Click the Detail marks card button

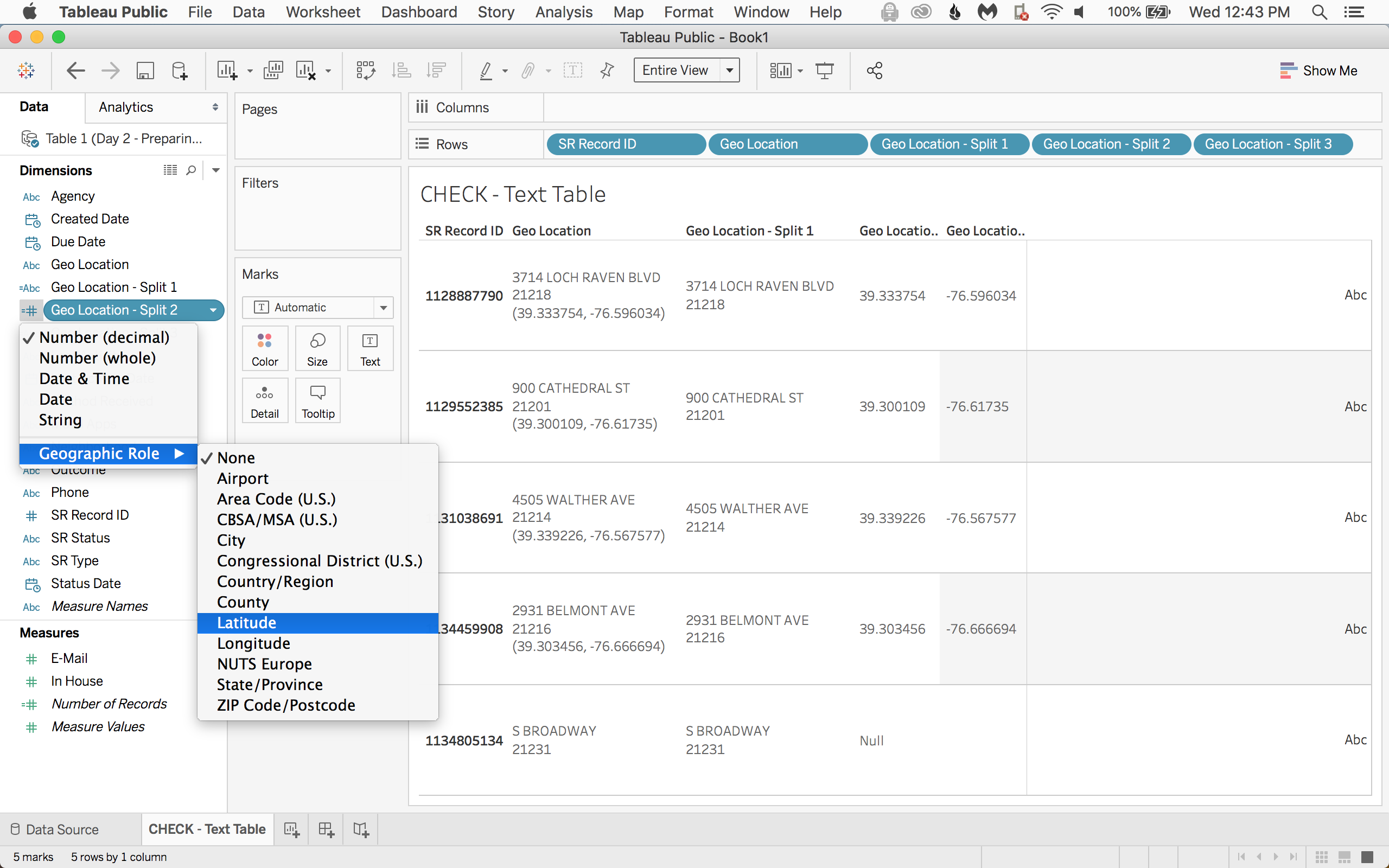point(265,401)
